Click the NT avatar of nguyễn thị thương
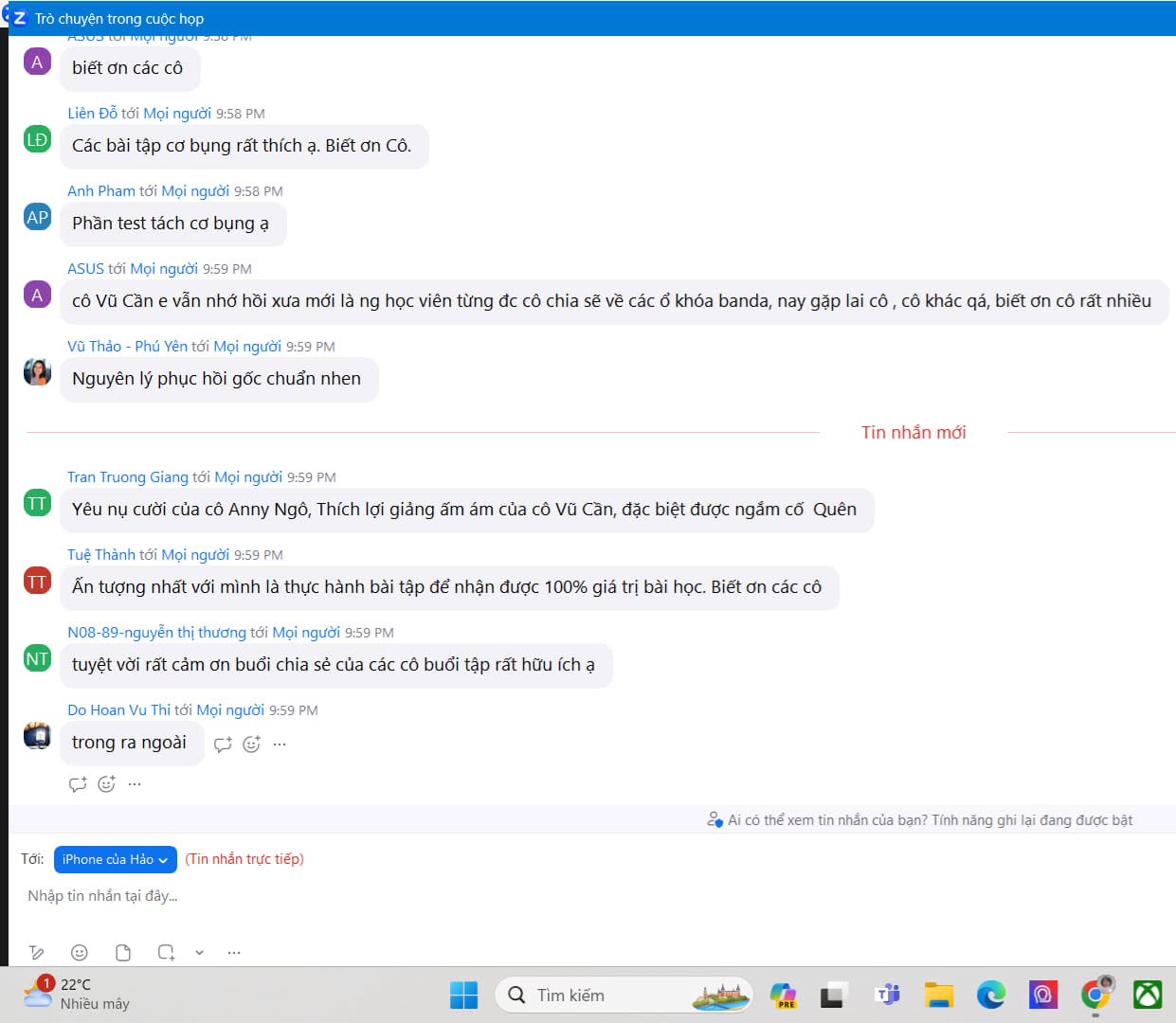The image size is (1176, 1023). (x=37, y=658)
